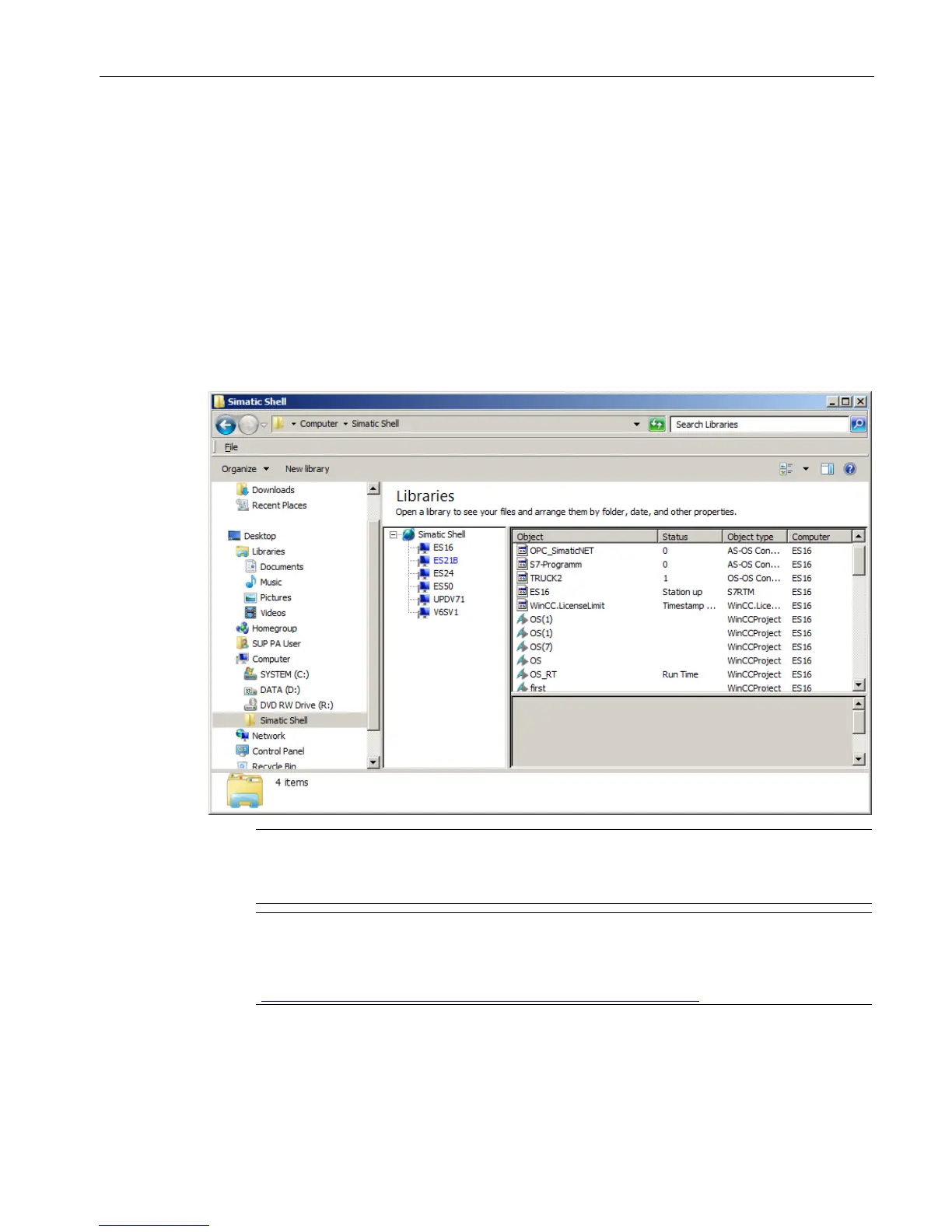Select the WinCC.LicenseLimit row

683,606
